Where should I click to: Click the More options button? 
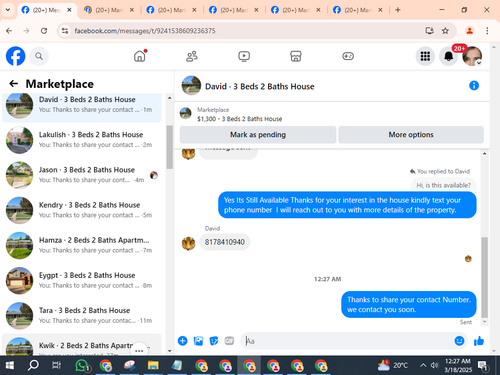411,135
